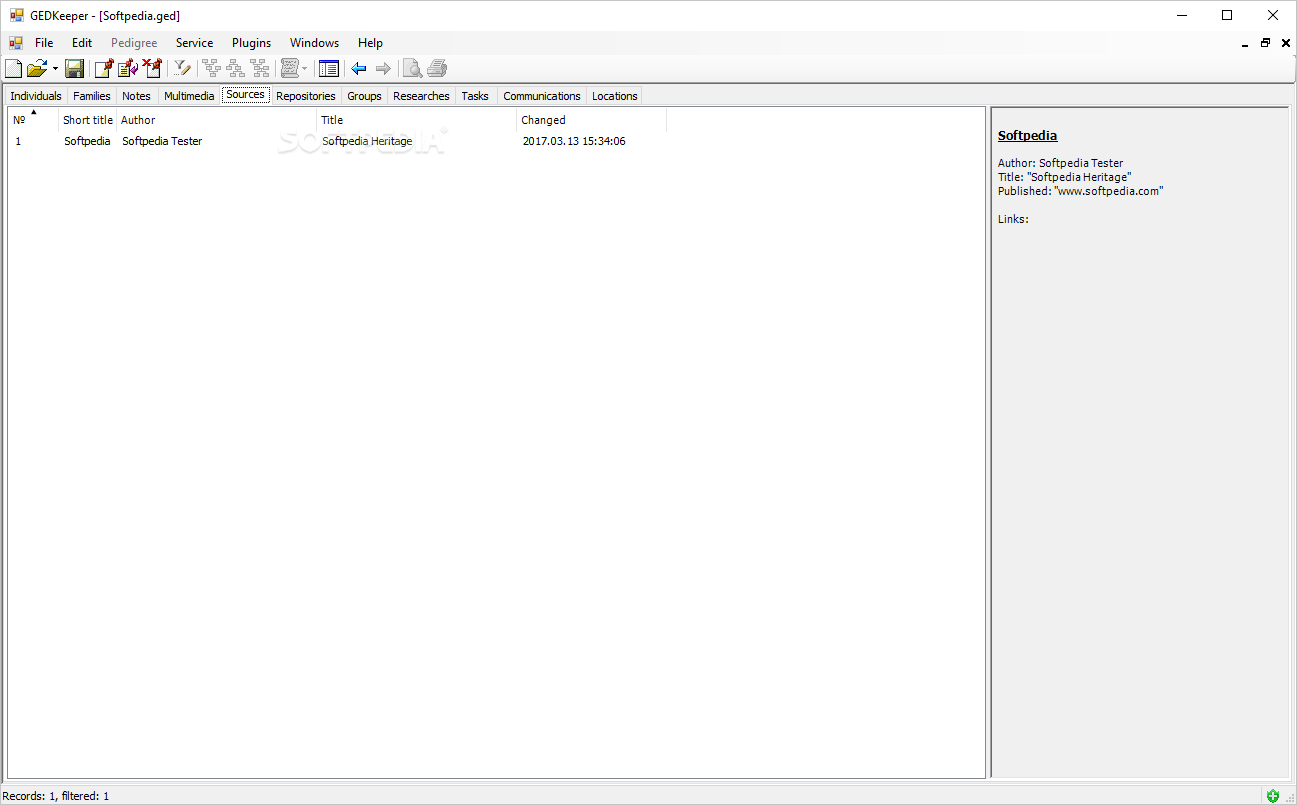The height and width of the screenshot is (805, 1297).
Task: Open the Plugins menu
Action: tap(251, 43)
